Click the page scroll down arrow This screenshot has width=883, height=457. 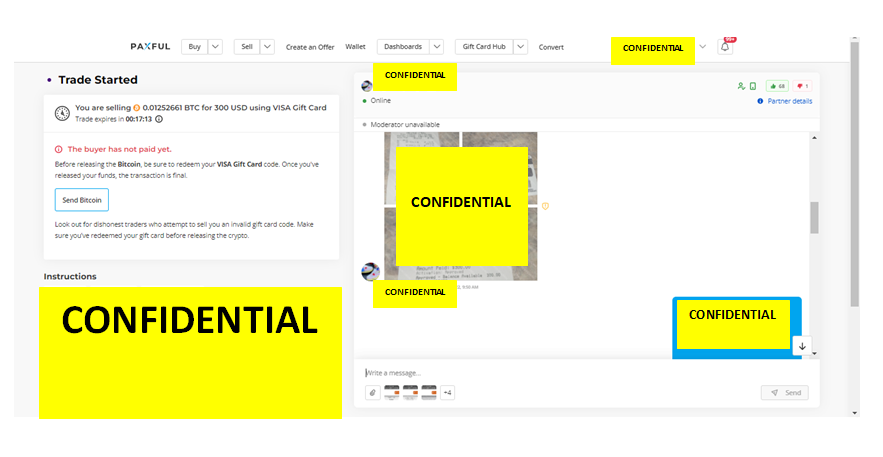click(x=855, y=413)
